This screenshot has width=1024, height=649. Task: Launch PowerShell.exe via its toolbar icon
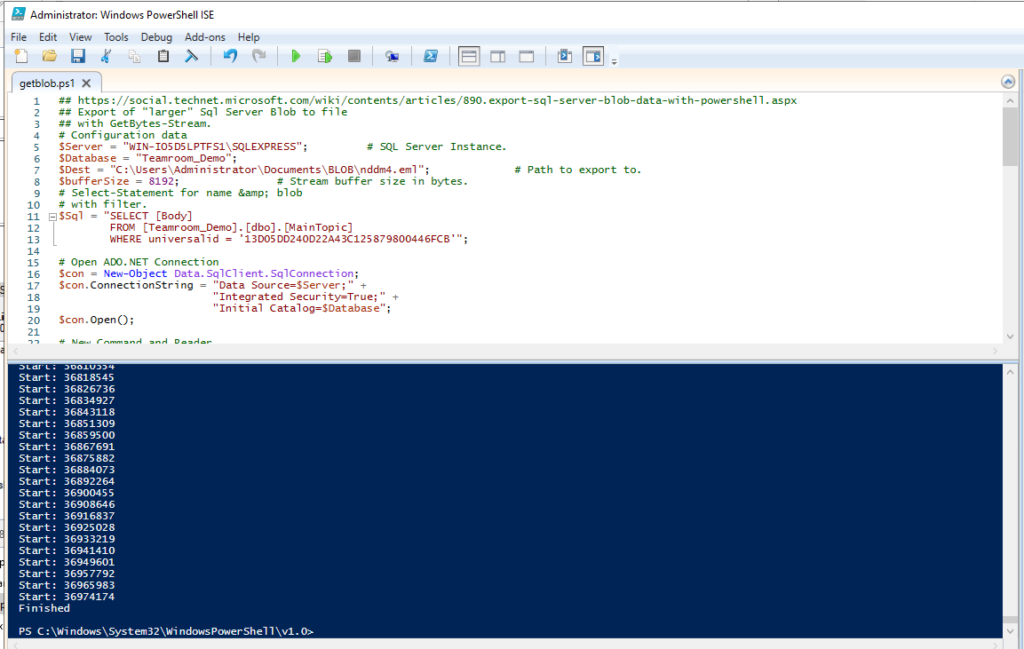pyautogui.click(x=430, y=55)
